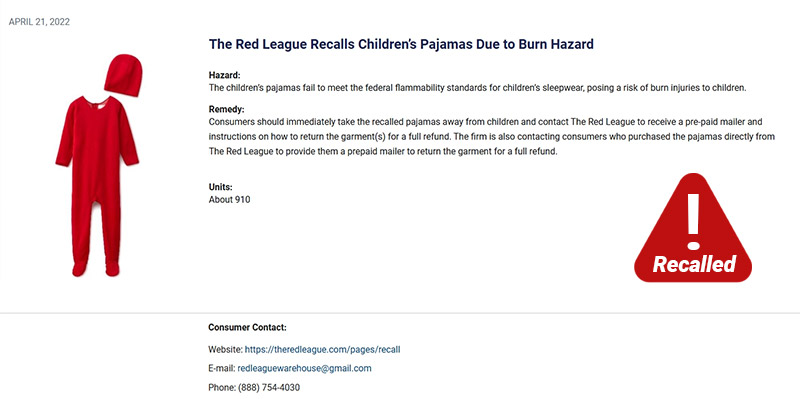Click the Remedy: heading
This screenshot has height=399, width=800.
[x=227, y=109]
